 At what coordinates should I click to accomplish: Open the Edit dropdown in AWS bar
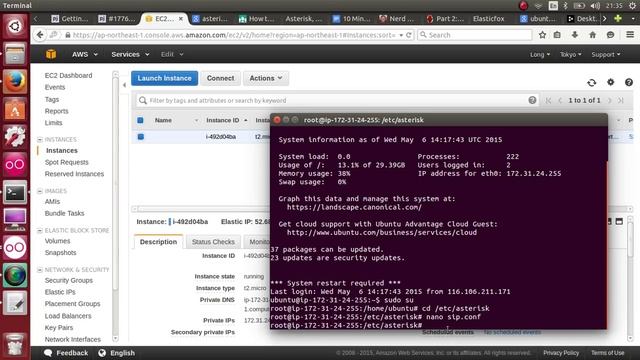click(x=172, y=54)
